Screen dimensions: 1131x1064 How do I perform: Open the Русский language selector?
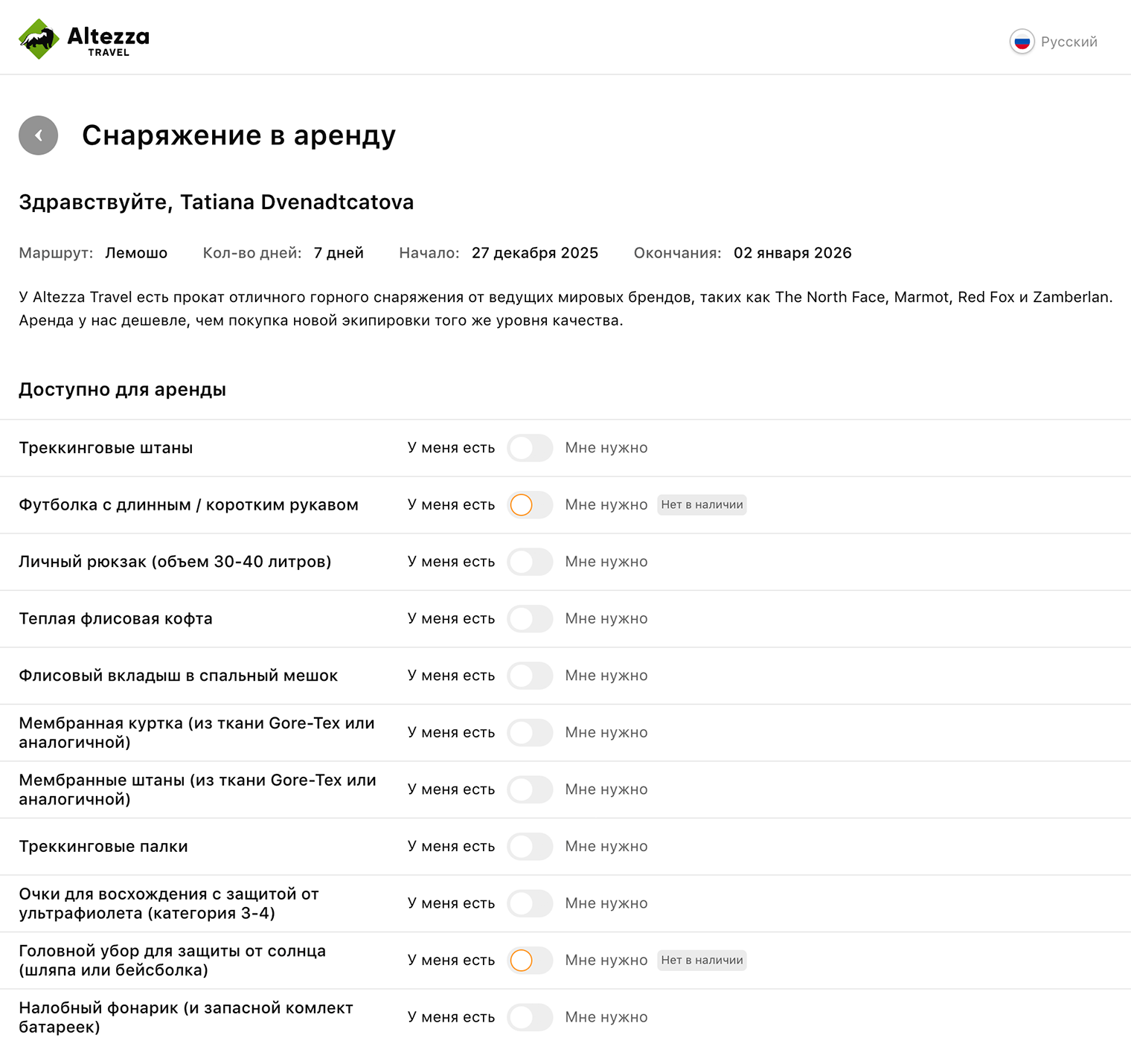click(x=1068, y=42)
